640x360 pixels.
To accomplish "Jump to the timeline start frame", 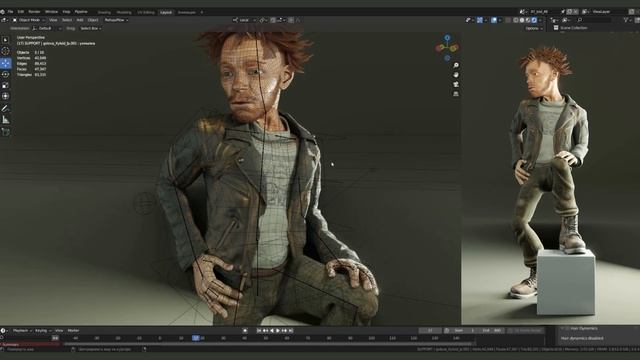I will pyautogui.click(x=259, y=331).
